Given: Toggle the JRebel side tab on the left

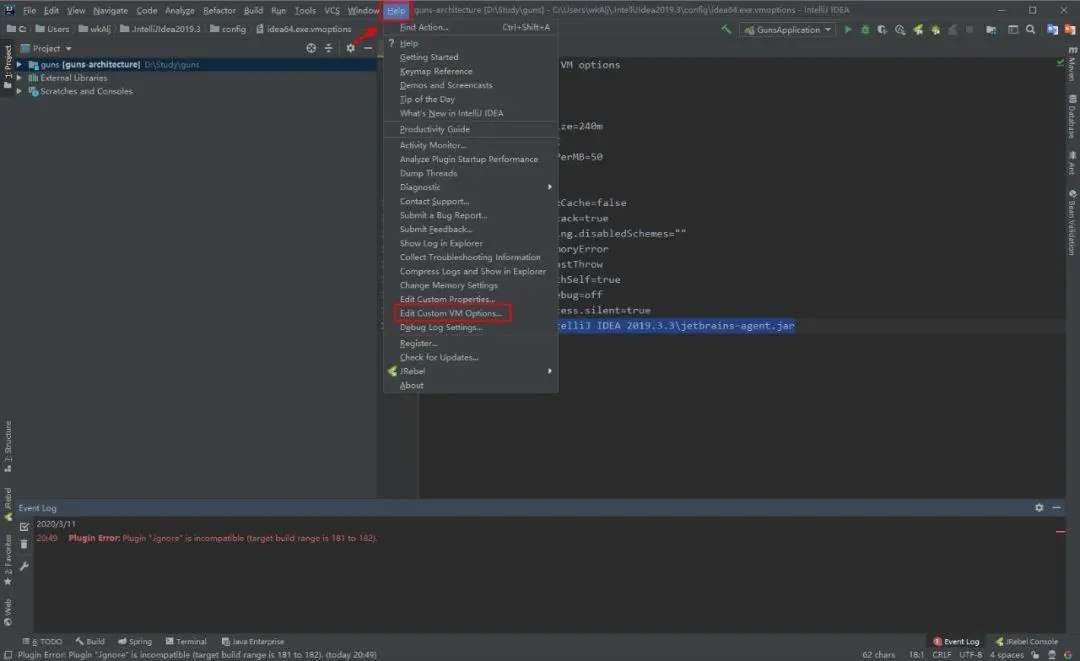Looking at the screenshot, I should point(8,504).
